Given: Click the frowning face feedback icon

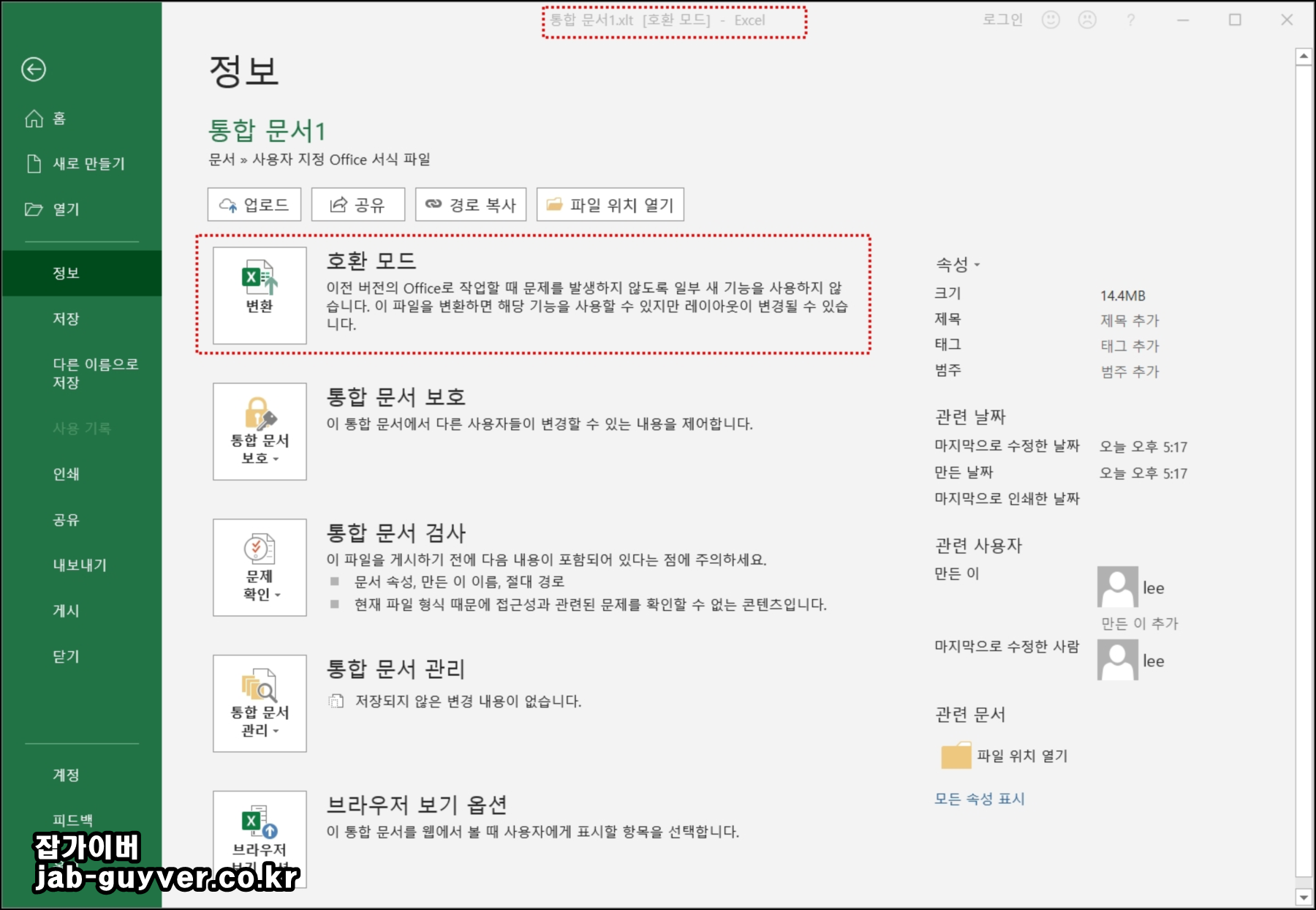Looking at the screenshot, I should (1087, 20).
